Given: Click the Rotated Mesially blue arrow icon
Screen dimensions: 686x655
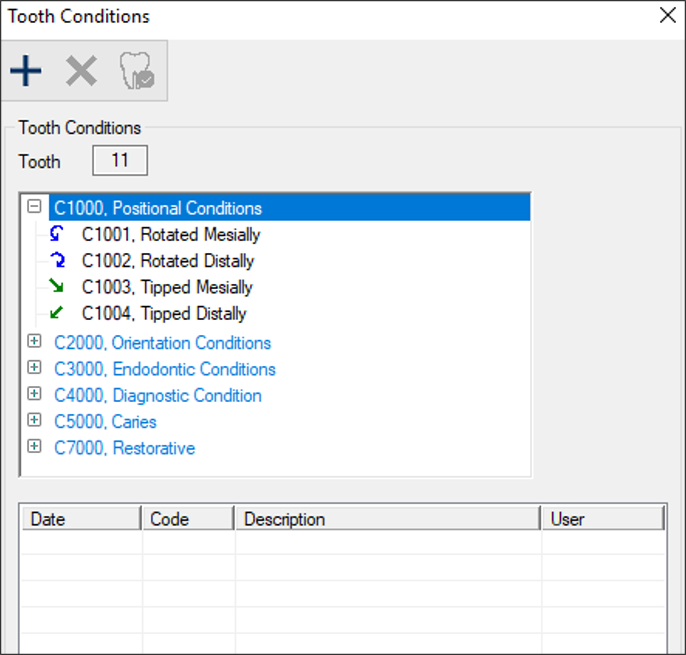Looking at the screenshot, I should (x=56, y=235).
